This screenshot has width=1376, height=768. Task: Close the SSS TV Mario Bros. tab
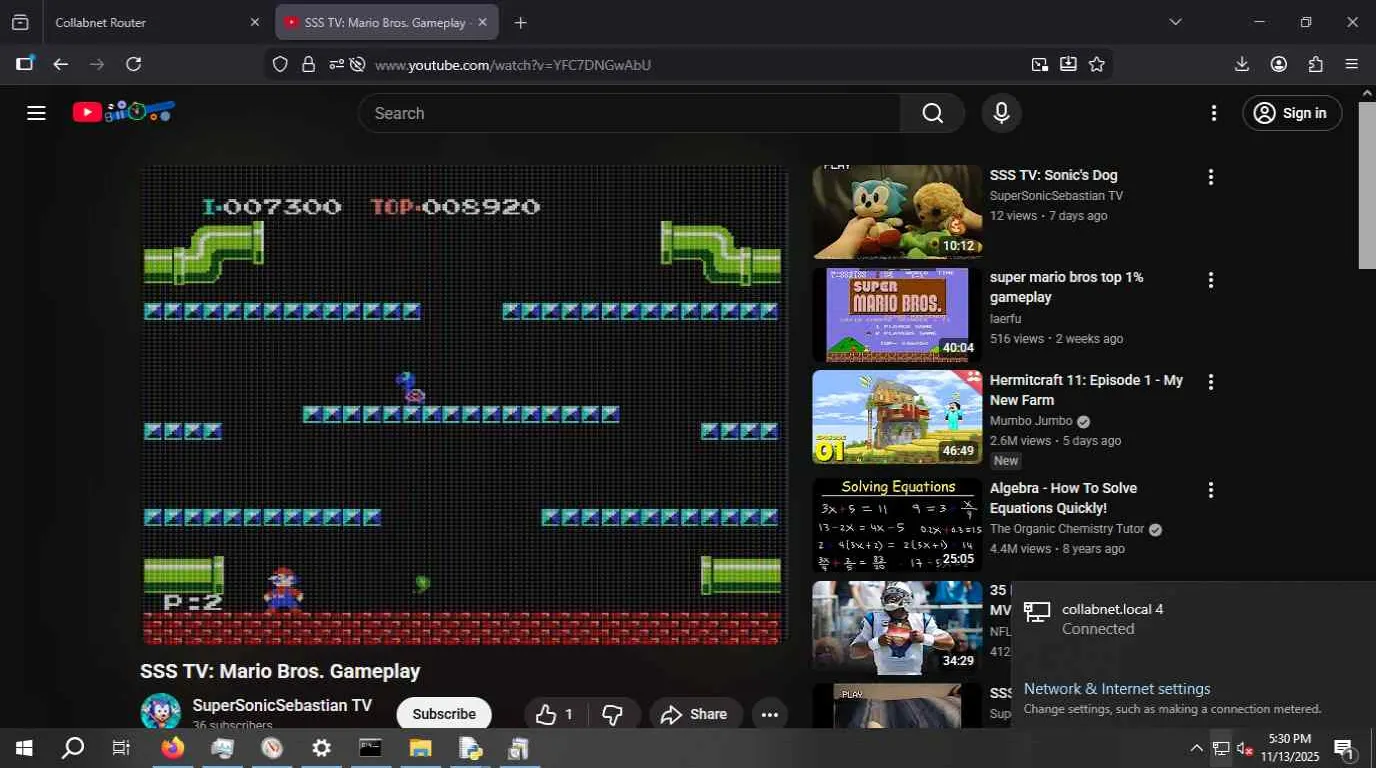[x=483, y=22]
